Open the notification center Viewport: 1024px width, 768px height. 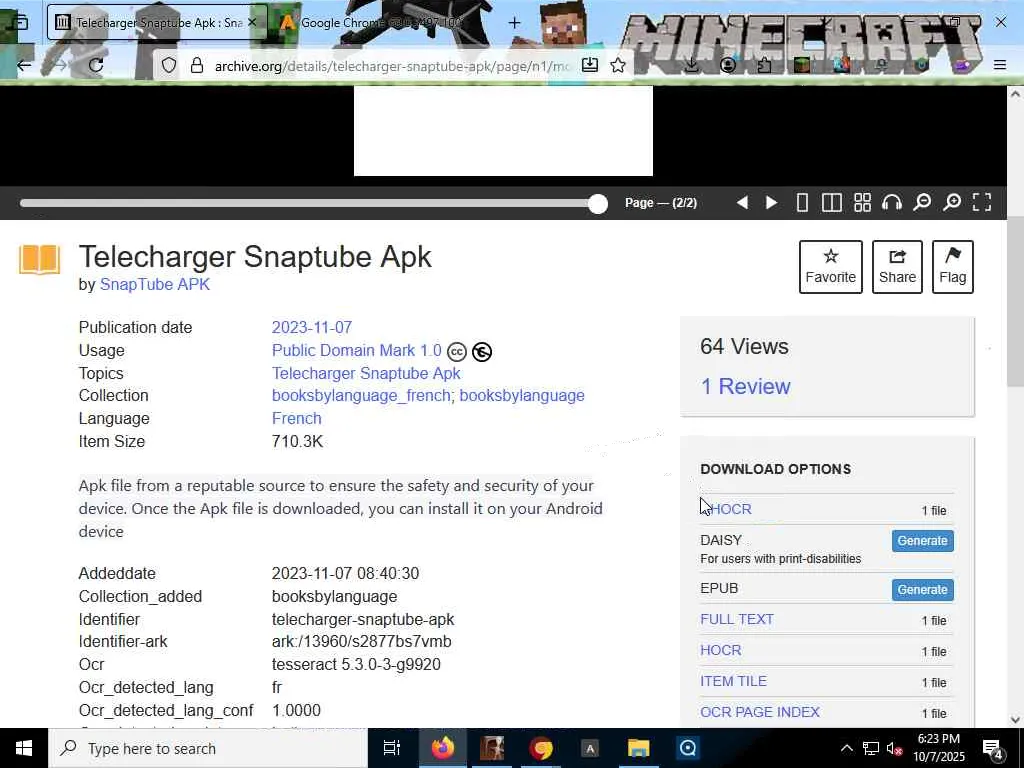tap(992, 748)
